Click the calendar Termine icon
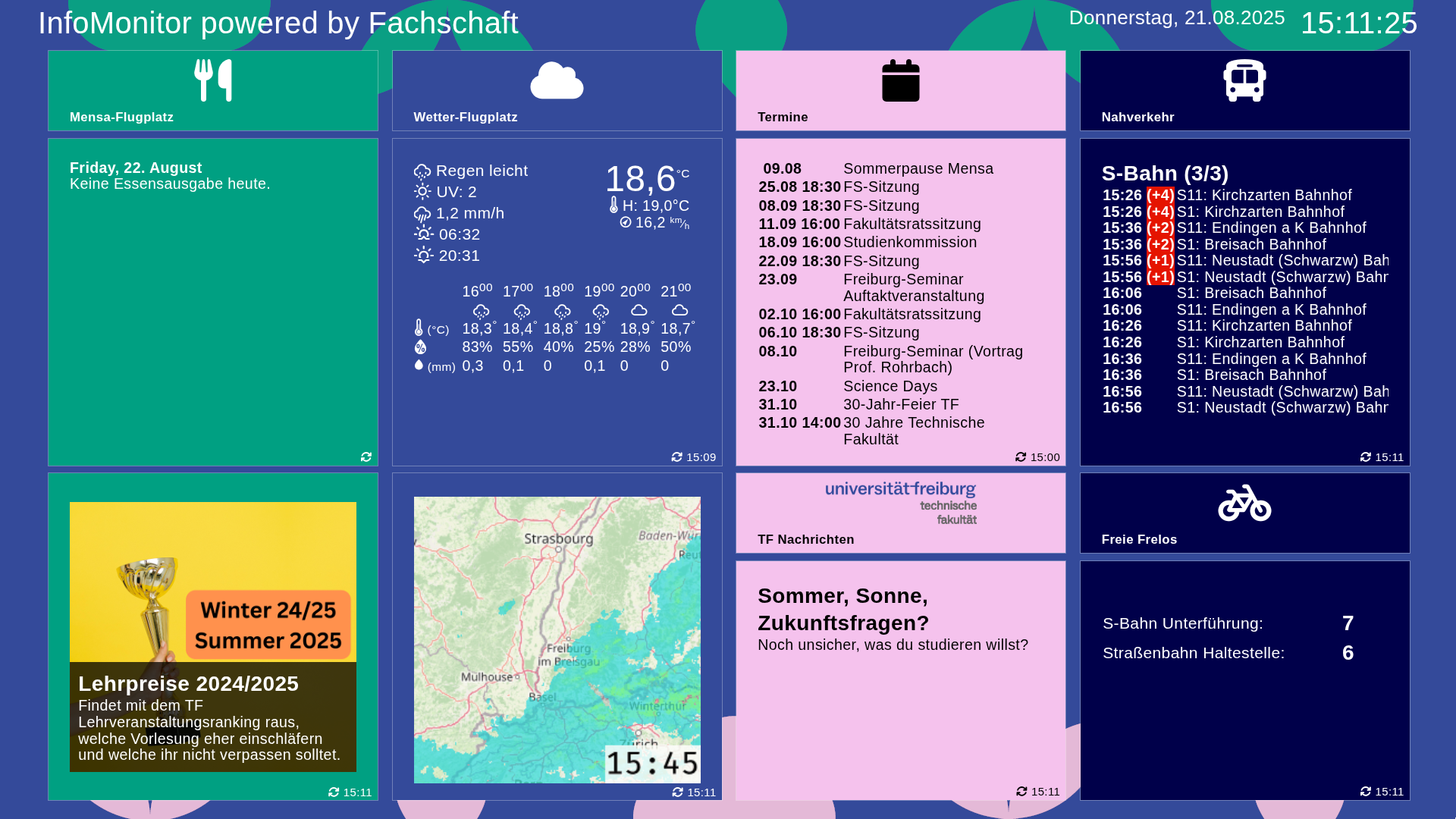The image size is (1456, 819). (x=900, y=80)
